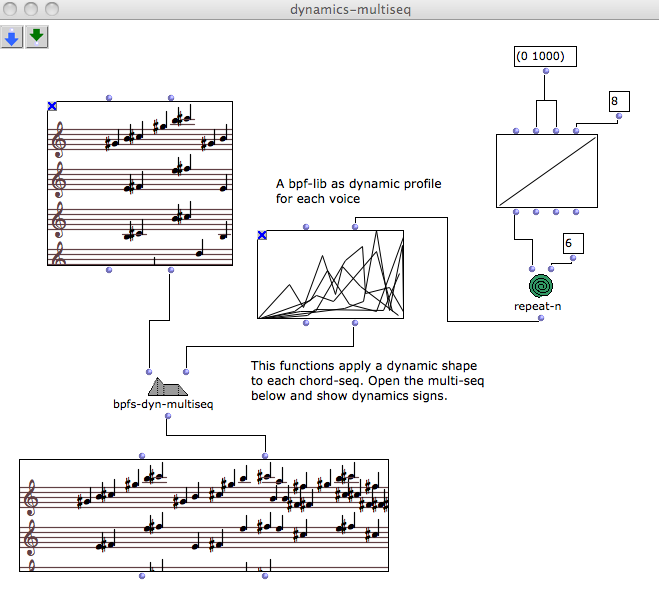Toggle the lock on the bpf-lib box
This screenshot has width=659, height=600.
(262, 235)
